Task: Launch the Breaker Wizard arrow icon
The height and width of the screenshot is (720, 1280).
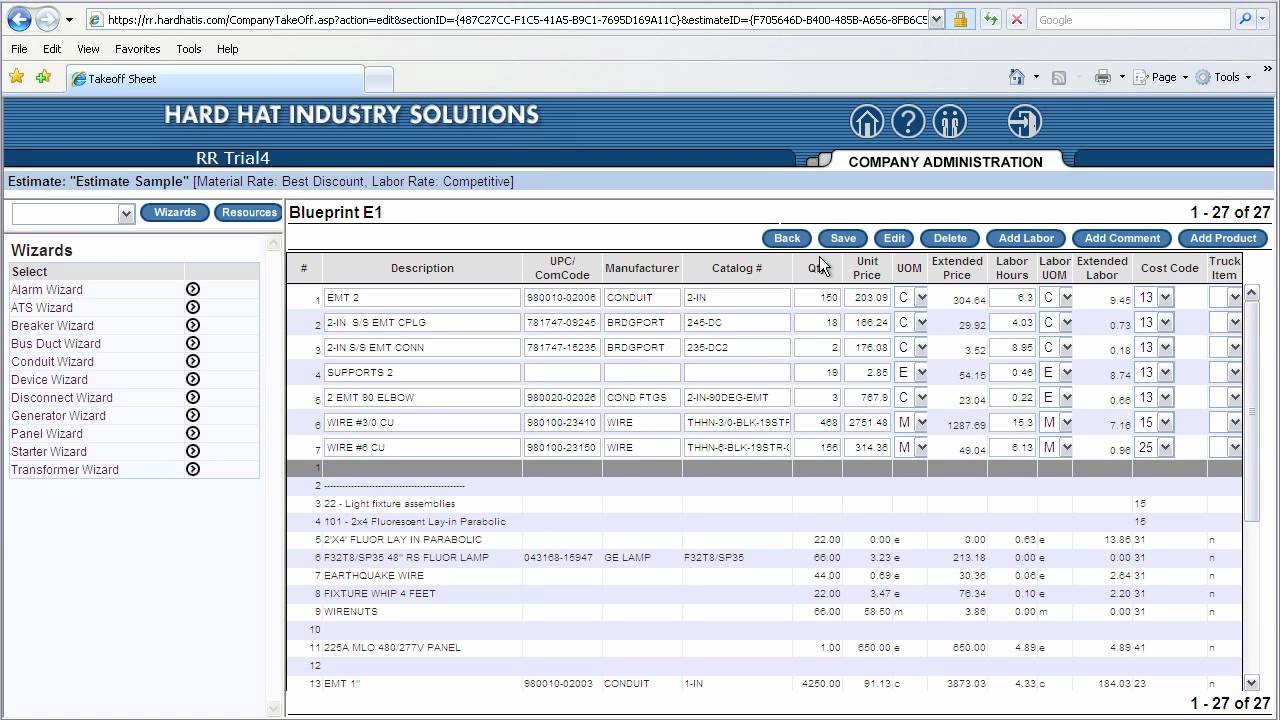Action: point(193,325)
